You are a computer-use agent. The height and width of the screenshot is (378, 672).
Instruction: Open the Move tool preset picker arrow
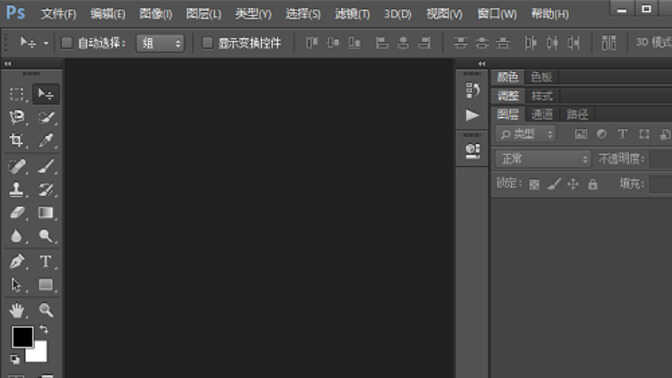pyautogui.click(x=46, y=43)
